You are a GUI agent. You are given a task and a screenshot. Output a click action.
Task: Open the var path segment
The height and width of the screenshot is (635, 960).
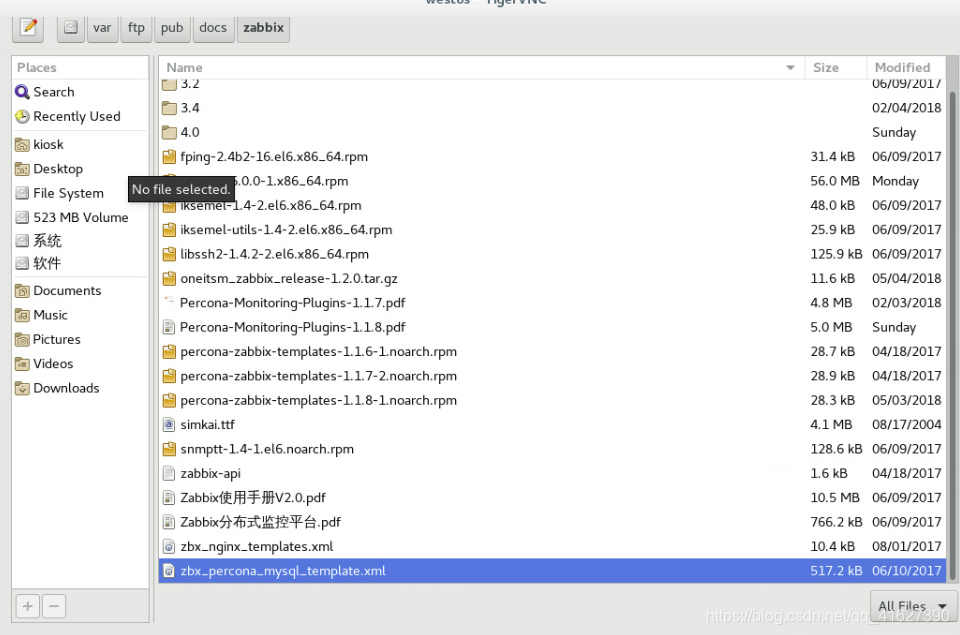[x=102, y=28]
